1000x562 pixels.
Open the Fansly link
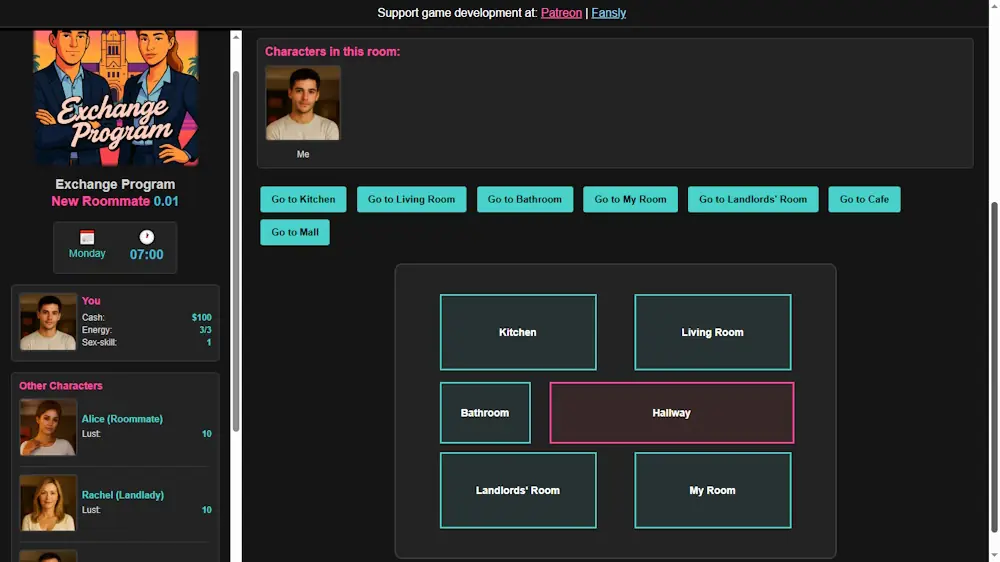coord(608,13)
